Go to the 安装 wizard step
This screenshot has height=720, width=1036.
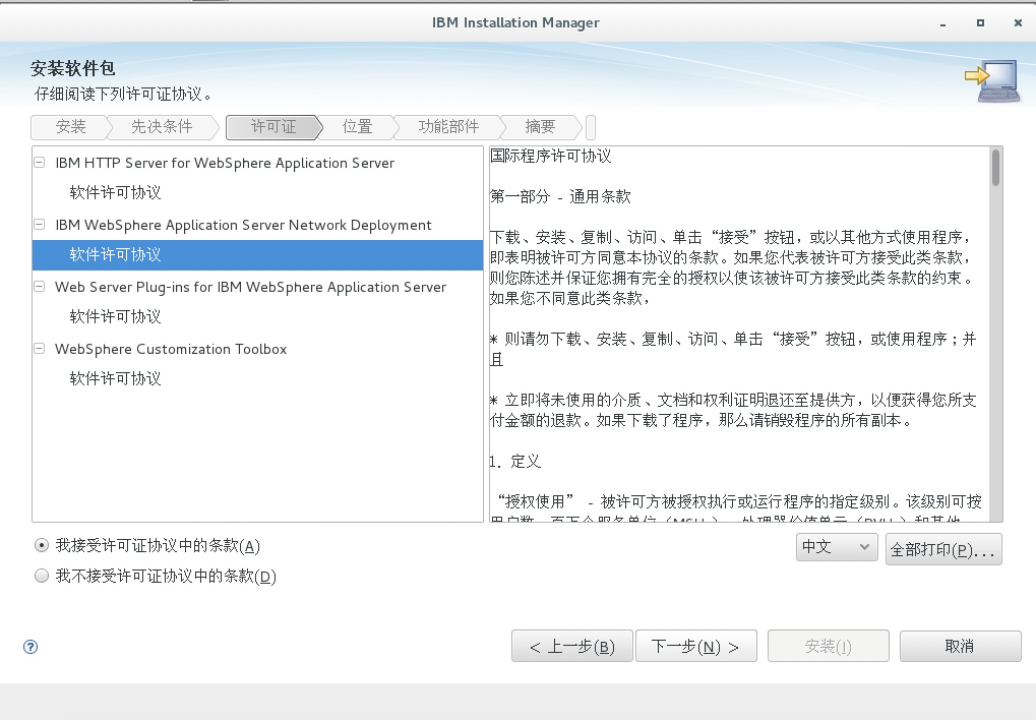pyautogui.click(x=70, y=127)
